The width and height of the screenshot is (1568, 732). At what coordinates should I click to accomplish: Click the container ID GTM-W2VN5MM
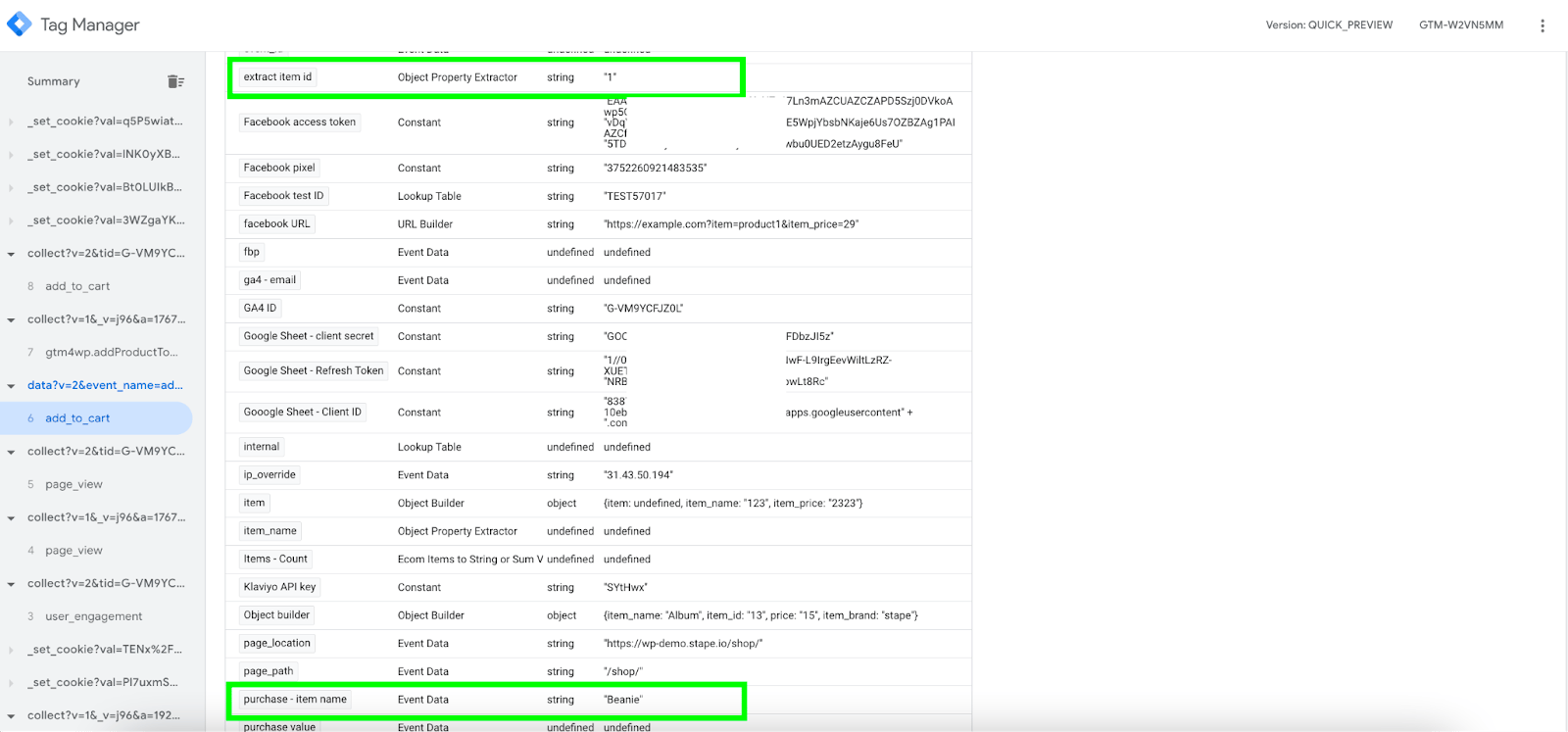1461,25
